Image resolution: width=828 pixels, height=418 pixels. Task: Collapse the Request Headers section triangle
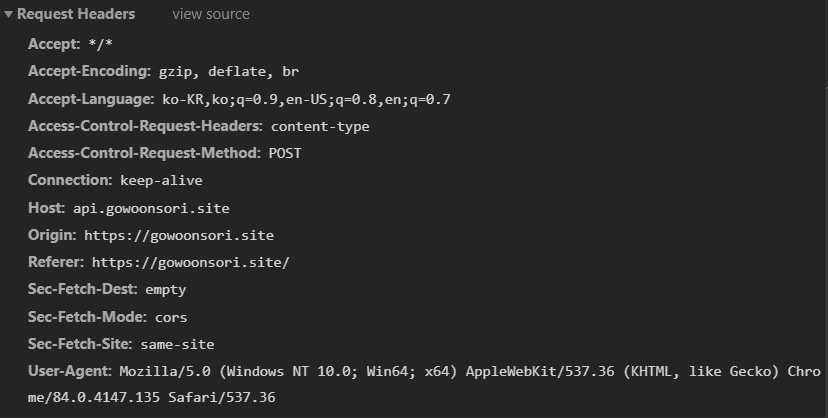point(9,15)
